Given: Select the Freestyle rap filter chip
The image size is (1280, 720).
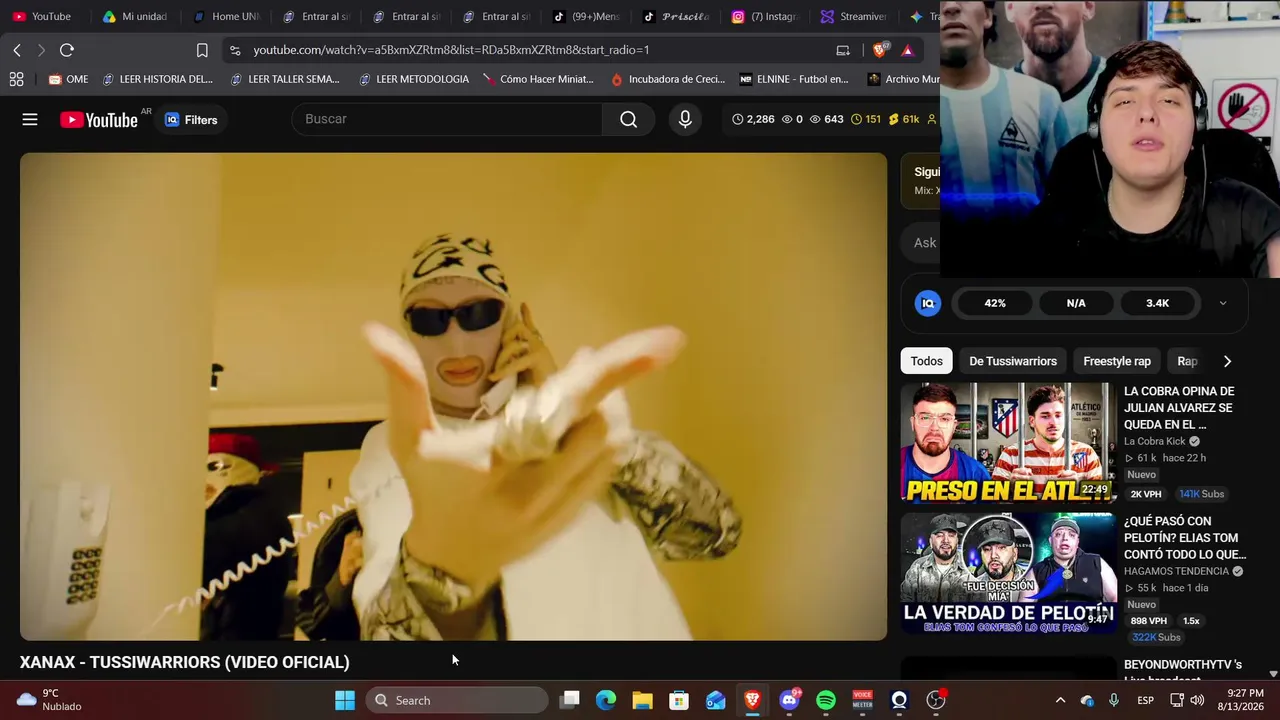Looking at the screenshot, I should [1117, 361].
